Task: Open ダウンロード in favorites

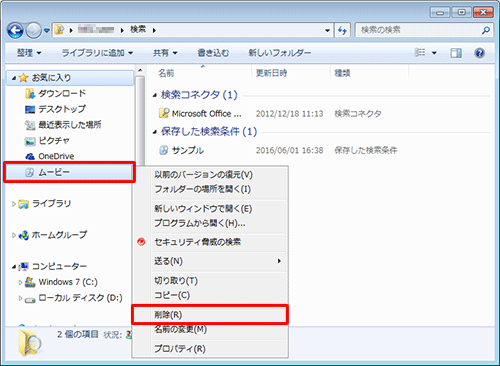Action: pos(62,93)
